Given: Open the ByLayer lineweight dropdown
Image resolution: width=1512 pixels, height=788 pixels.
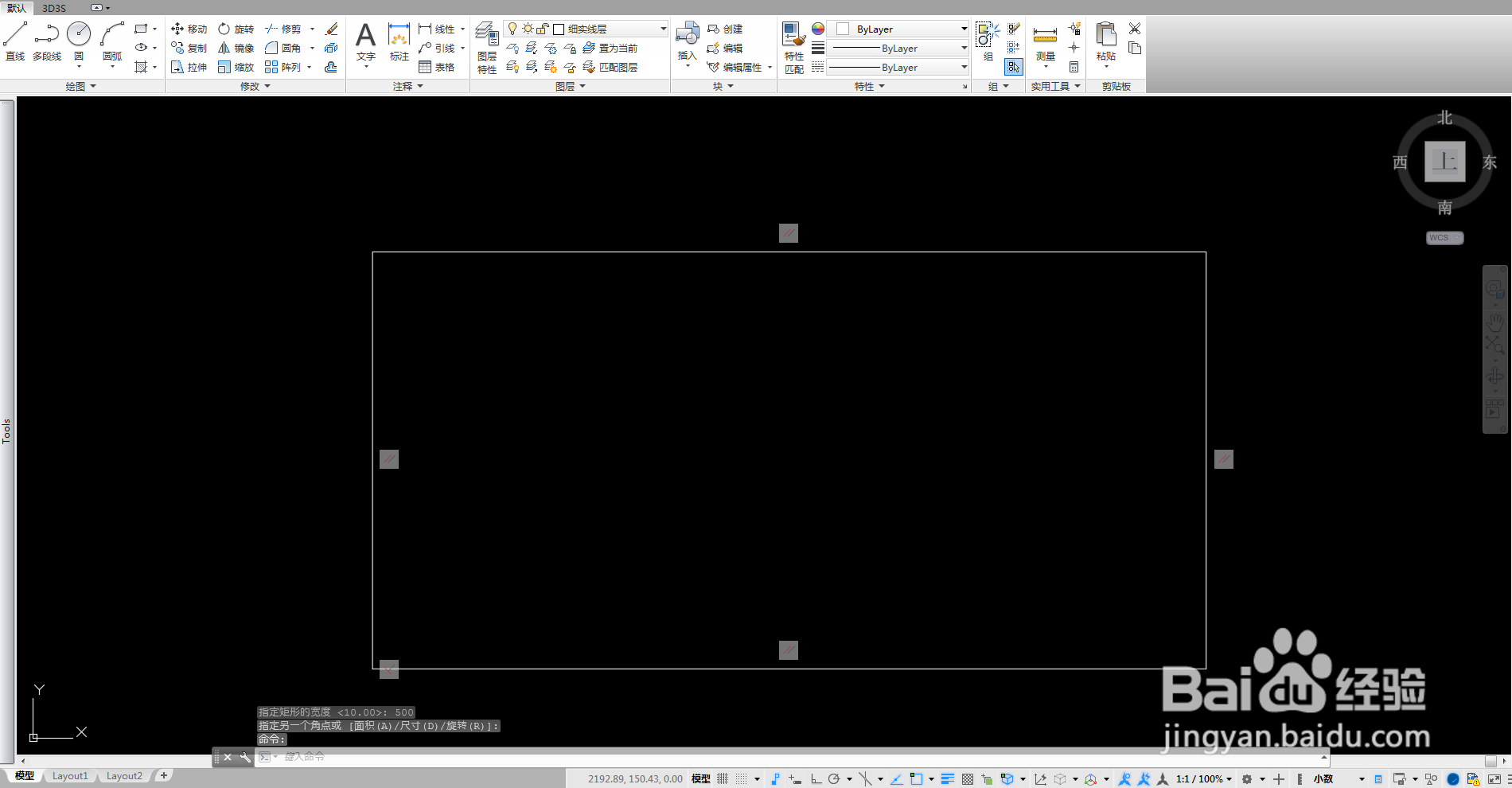Looking at the screenshot, I should pos(898,48).
